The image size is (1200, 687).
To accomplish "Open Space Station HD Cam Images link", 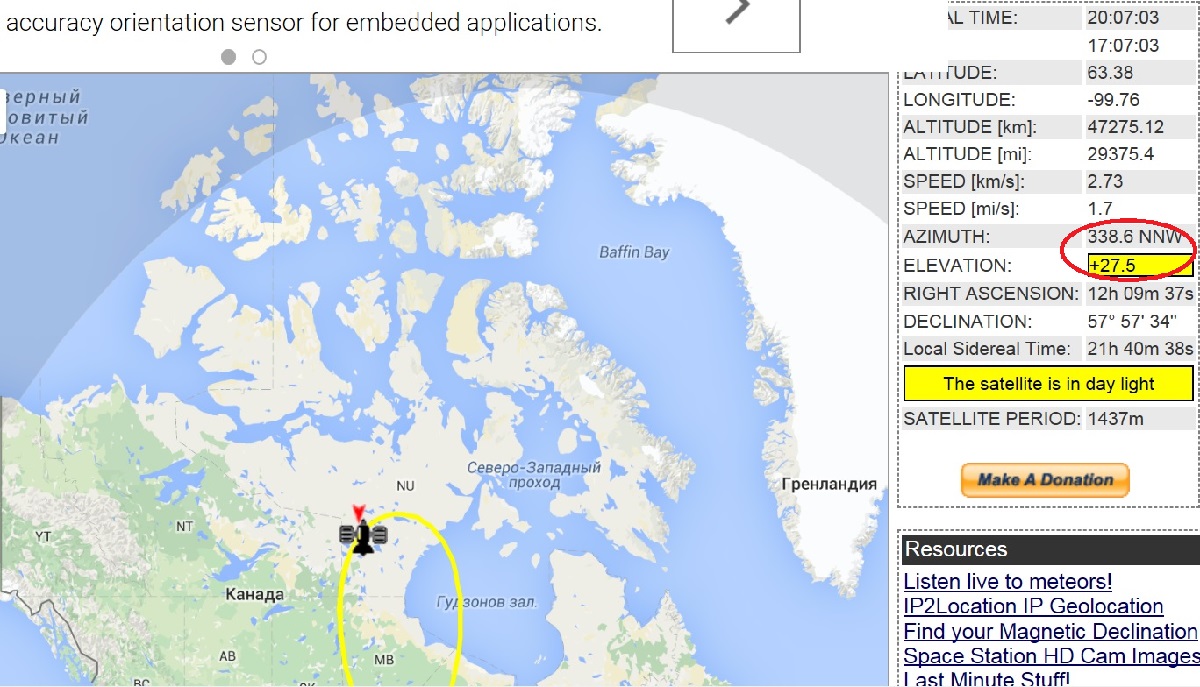I will pos(1051,656).
